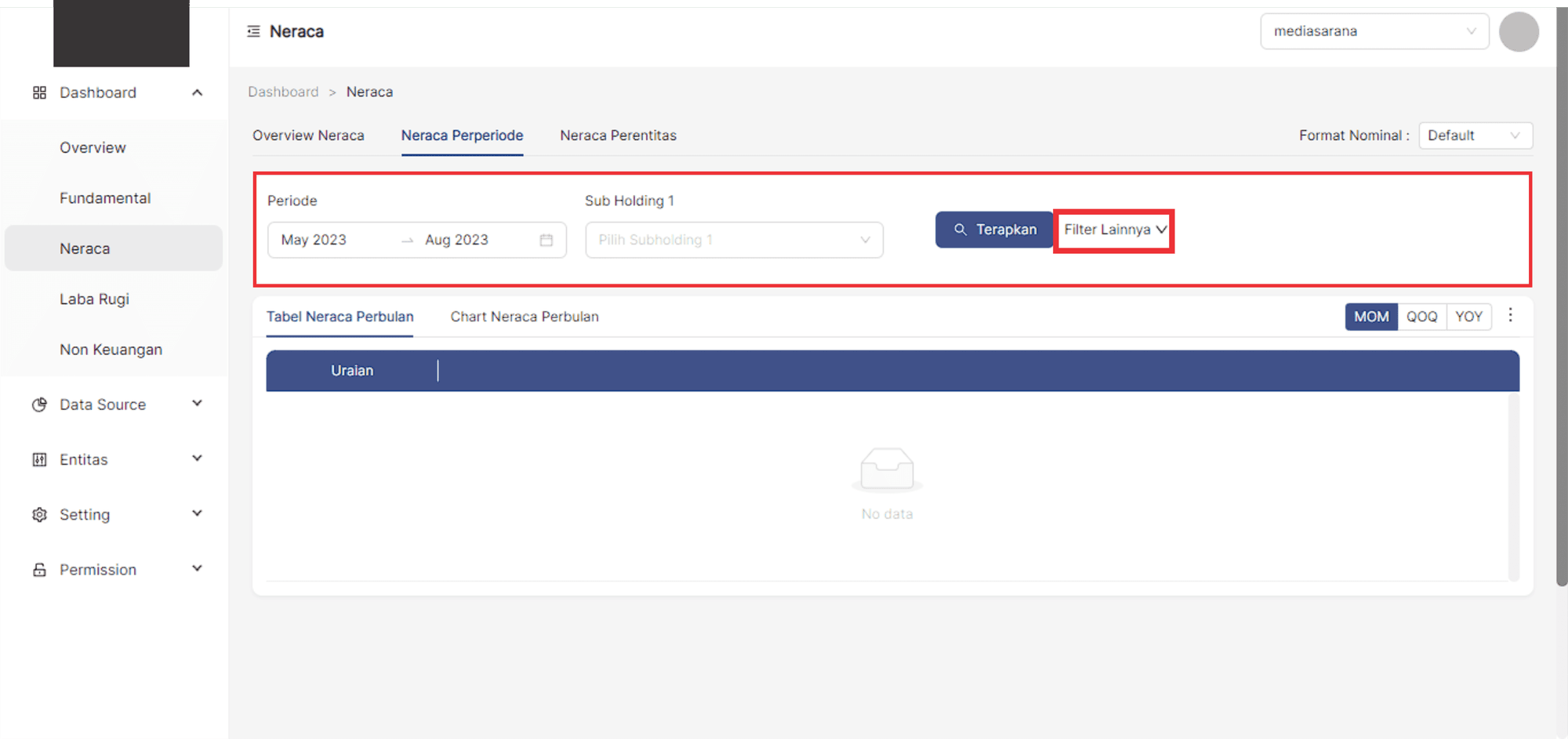
Task: Switch comparison to QOQ
Action: (x=1421, y=317)
